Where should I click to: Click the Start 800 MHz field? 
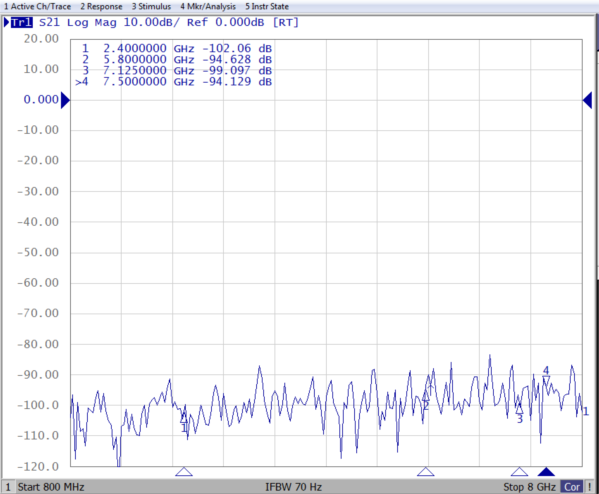(51, 487)
